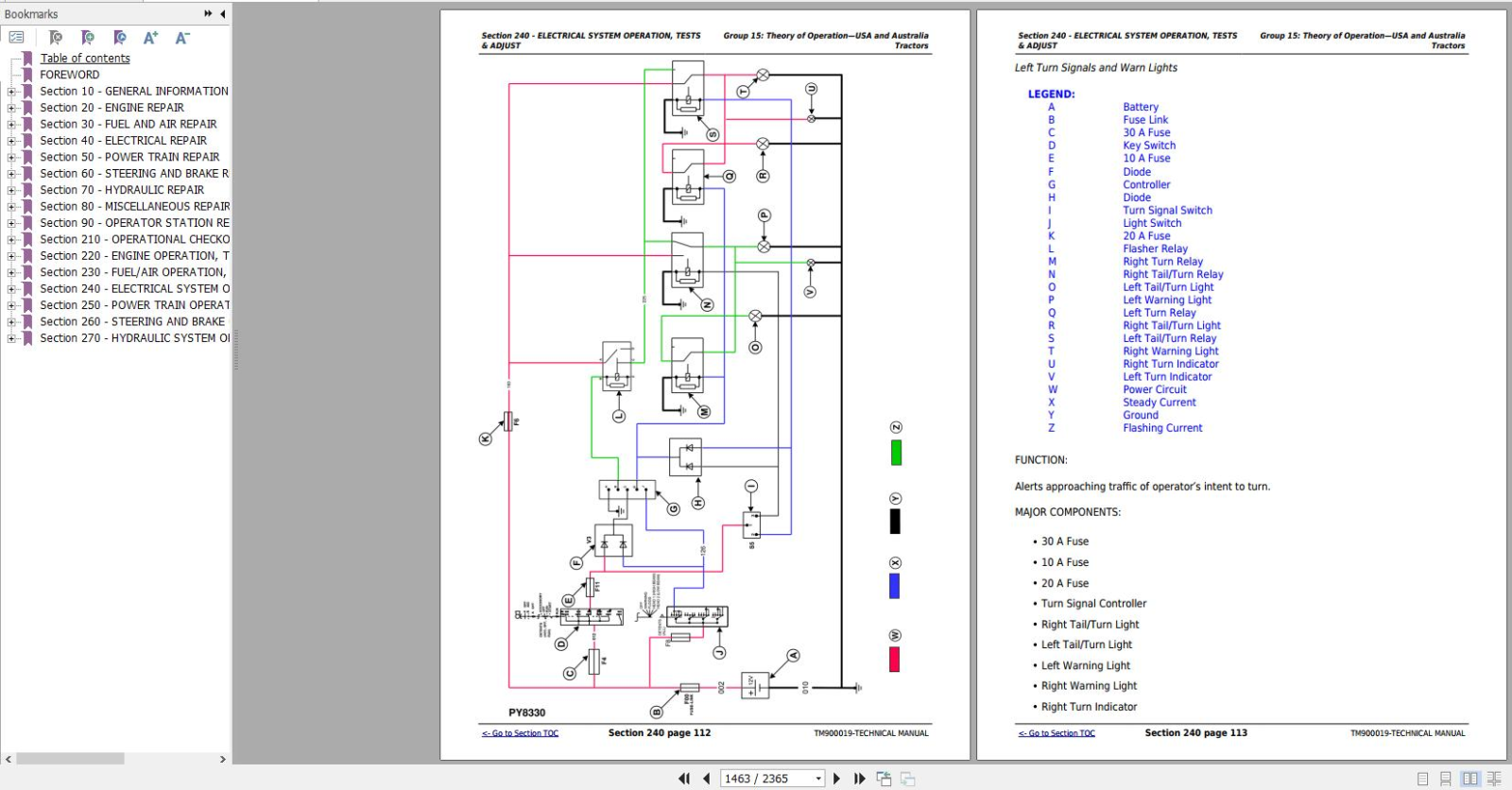This screenshot has height=790, width=1512.
Task: Switch to single page view mode
Action: [1423, 779]
